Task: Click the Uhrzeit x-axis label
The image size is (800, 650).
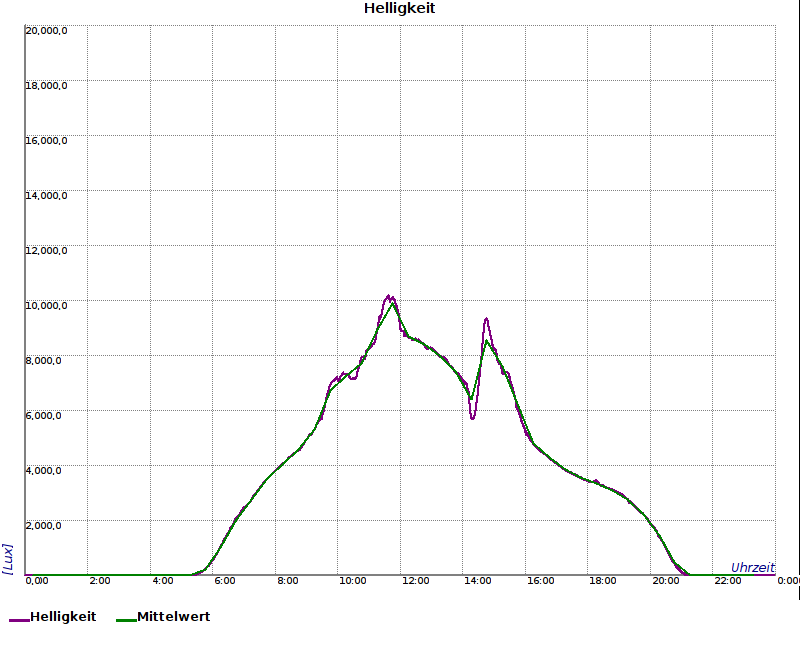Action: [x=753, y=567]
